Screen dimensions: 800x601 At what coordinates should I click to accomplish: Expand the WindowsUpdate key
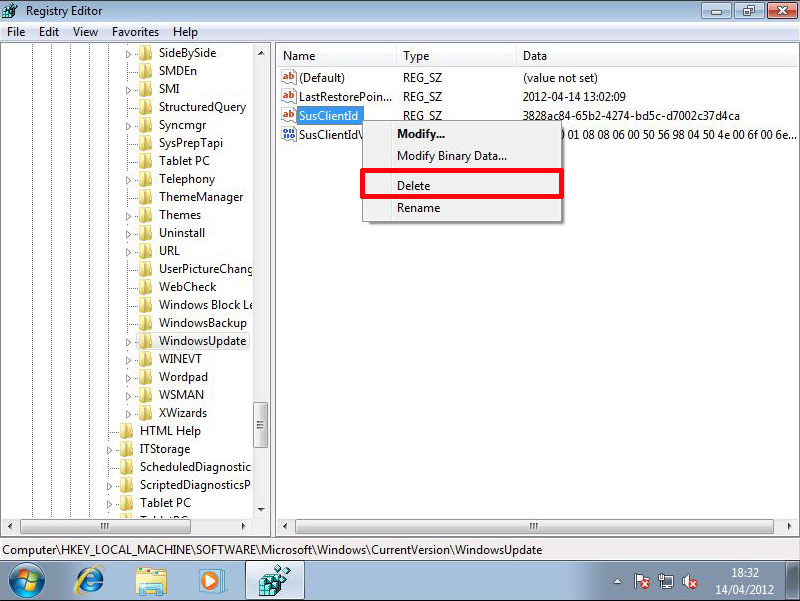tap(128, 342)
